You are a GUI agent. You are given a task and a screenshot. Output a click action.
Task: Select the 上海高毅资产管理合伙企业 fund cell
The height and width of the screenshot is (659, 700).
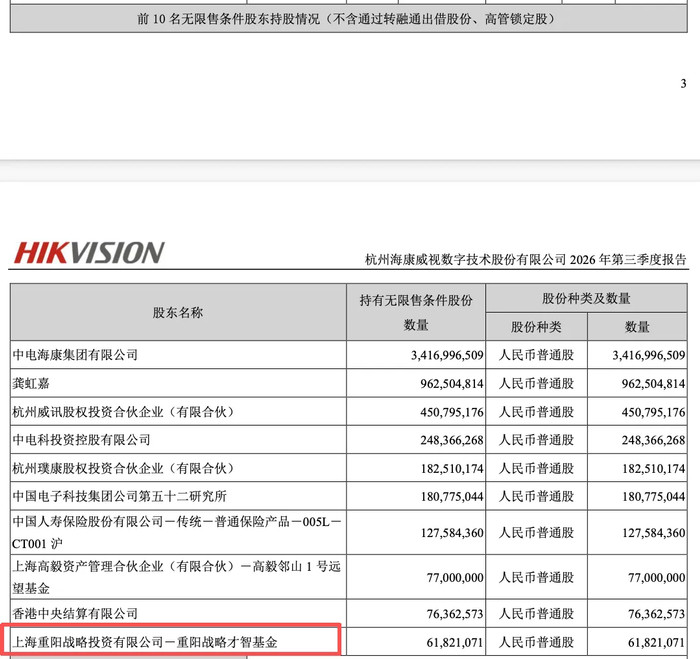178,577
